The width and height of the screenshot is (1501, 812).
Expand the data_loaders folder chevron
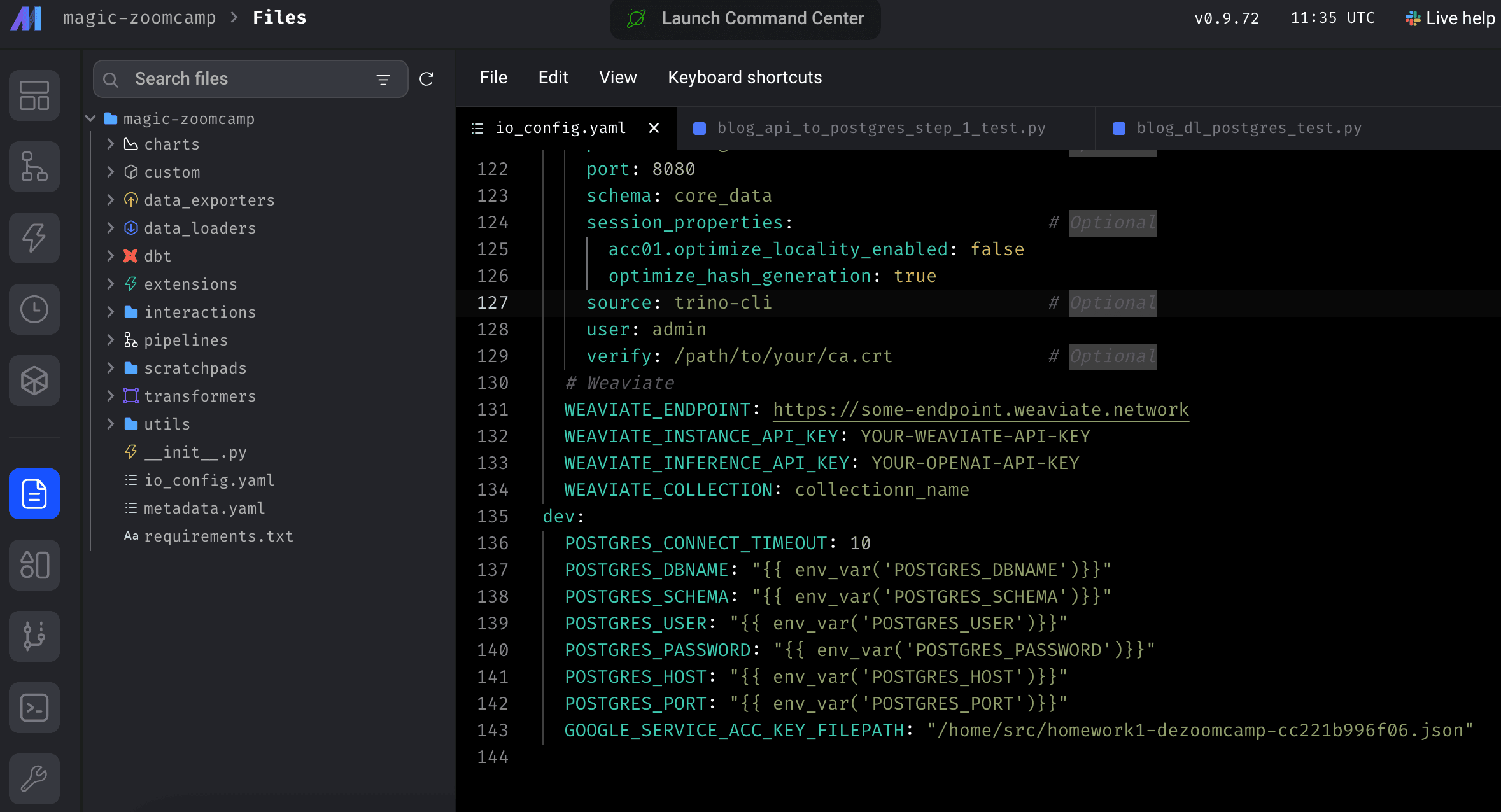(111, 228)
